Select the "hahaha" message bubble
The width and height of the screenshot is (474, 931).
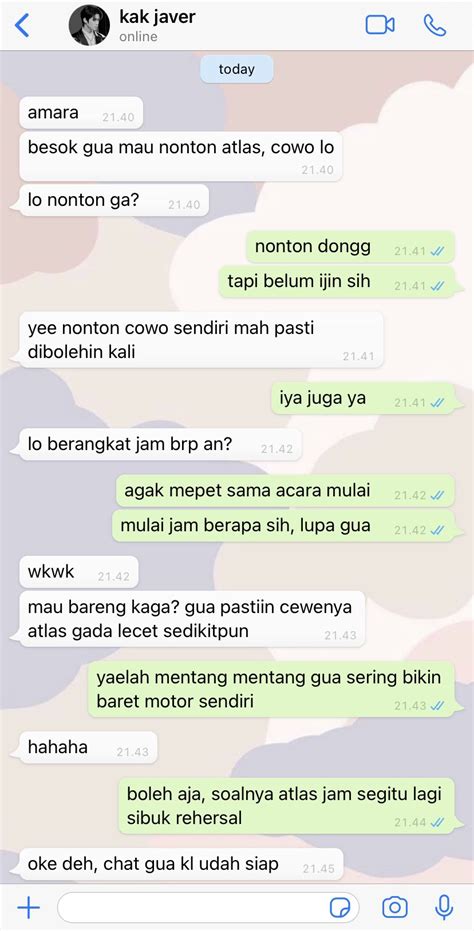[x=86, y=748]
